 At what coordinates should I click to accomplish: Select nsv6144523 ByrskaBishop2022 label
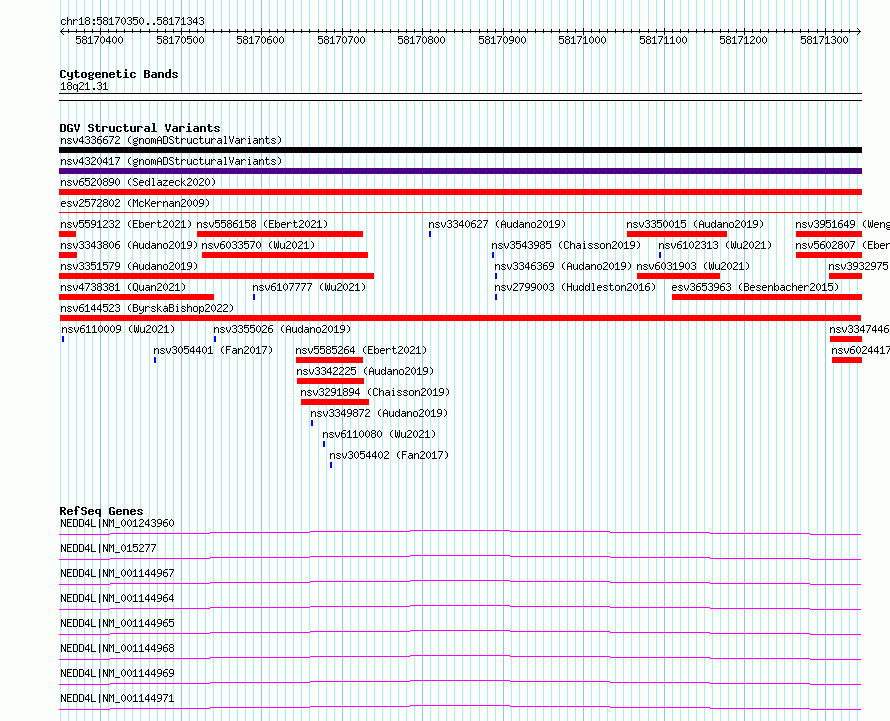147,308
